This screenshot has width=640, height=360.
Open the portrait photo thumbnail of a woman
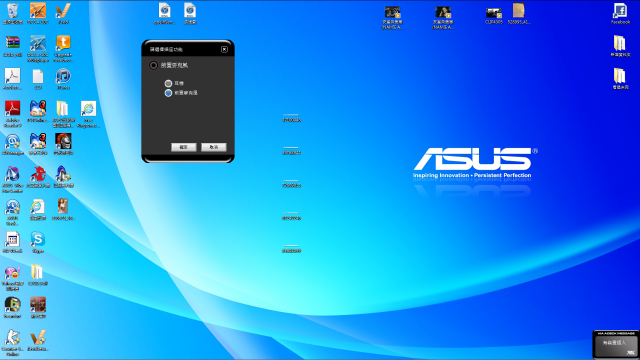(x=63, y=207)
